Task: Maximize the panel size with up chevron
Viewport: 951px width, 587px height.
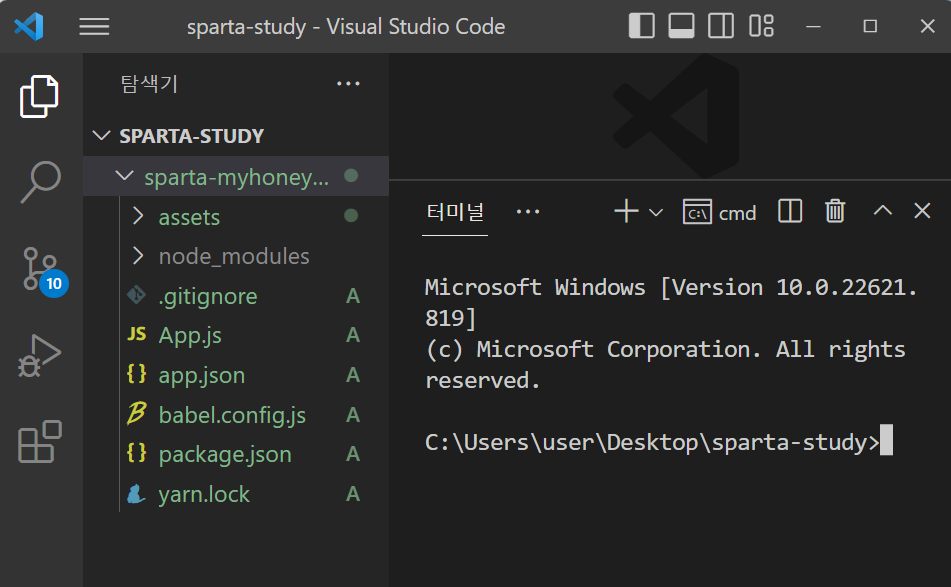Action: coord(882,210)
